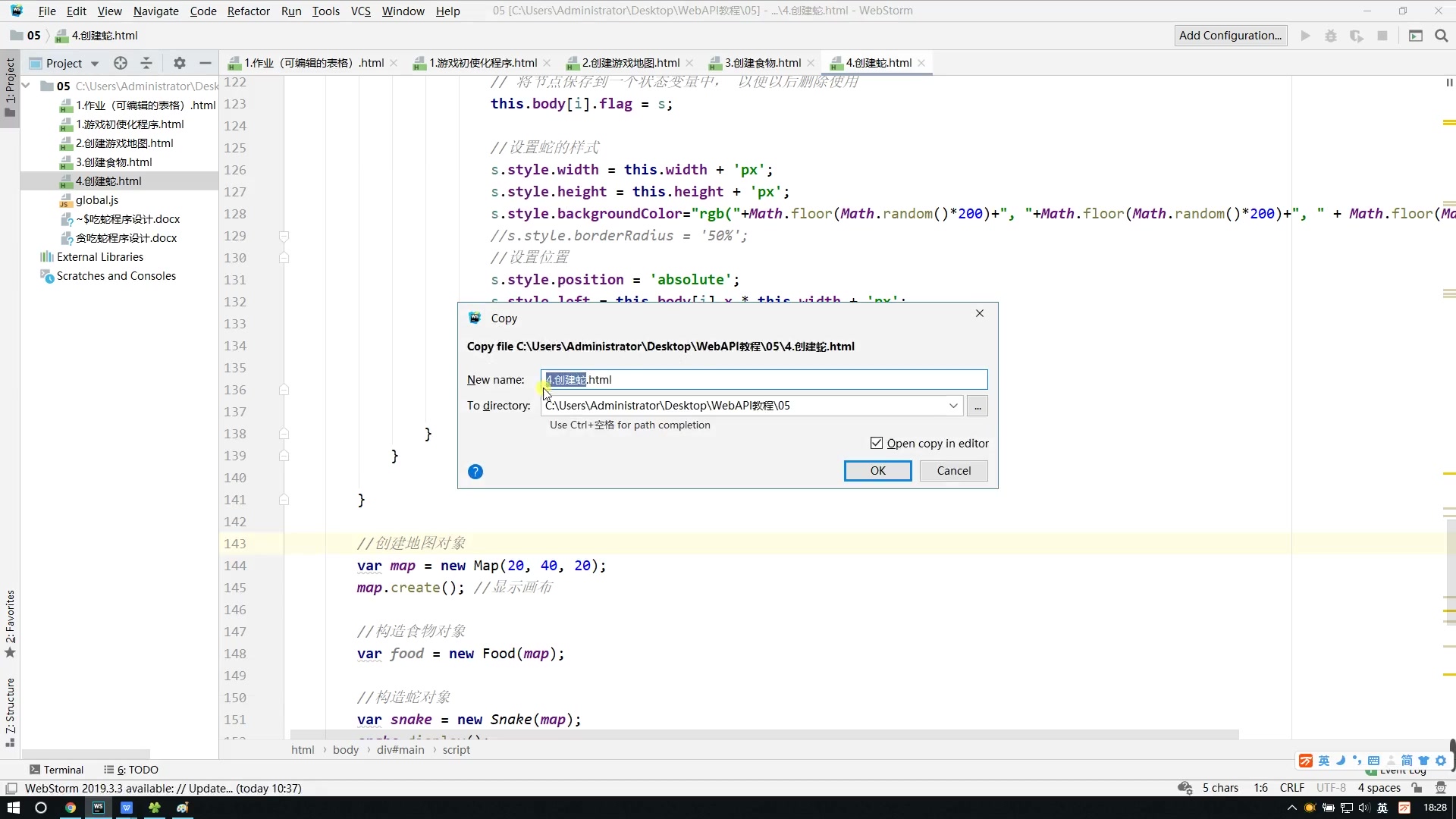Click the Search Everywhere magnifier icon
The width and height of the screenshot is (1456, 819).
coord(1442,36)
